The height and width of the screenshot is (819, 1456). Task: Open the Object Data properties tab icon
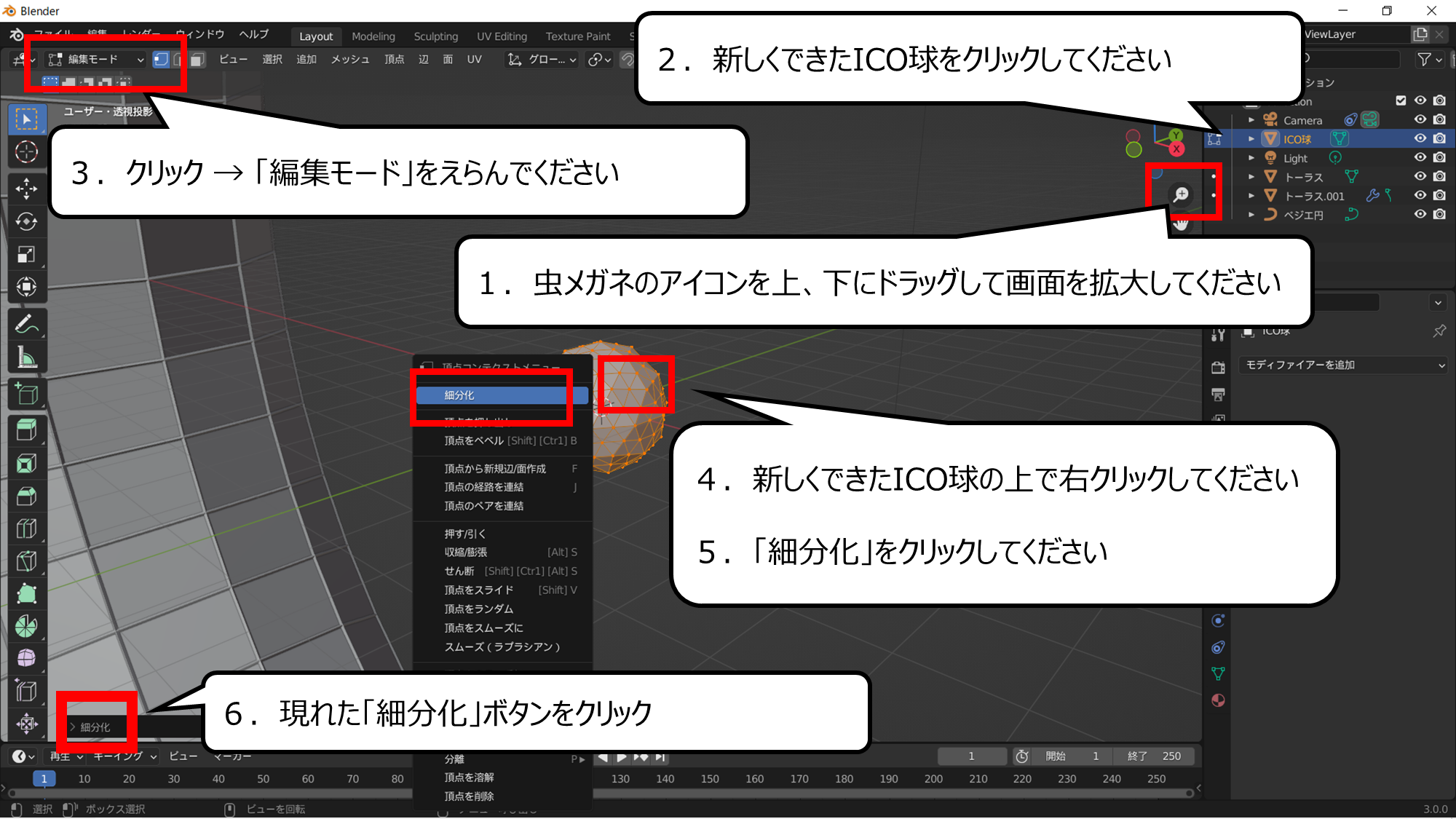1218,674
